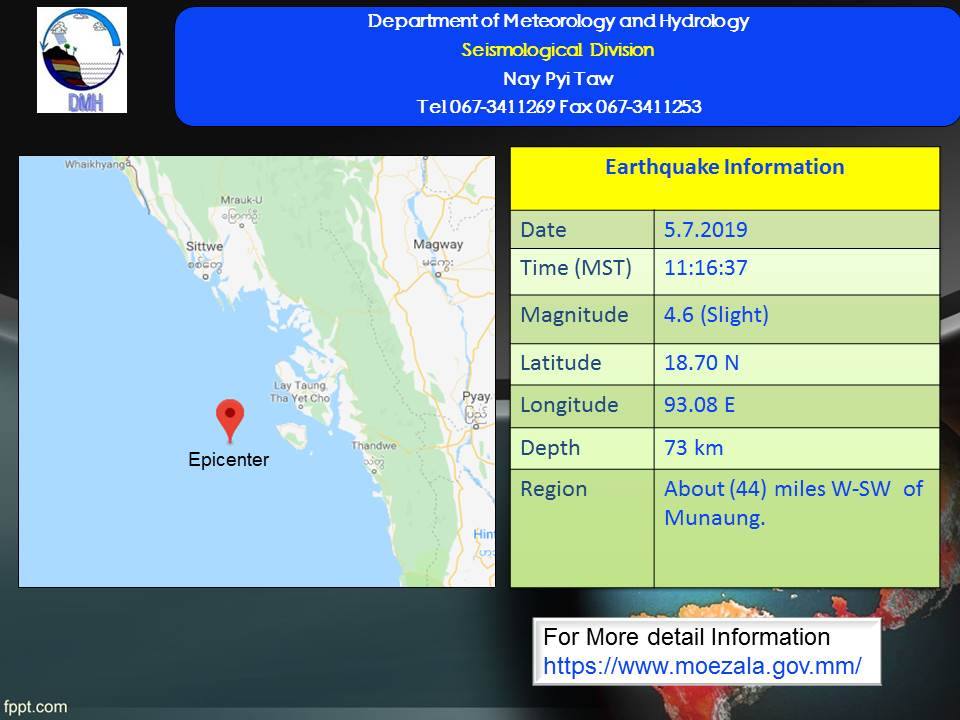Click 'Pyay' on the map
The width and height of the screenshot is (960, 720).
[x=476, y=397]
